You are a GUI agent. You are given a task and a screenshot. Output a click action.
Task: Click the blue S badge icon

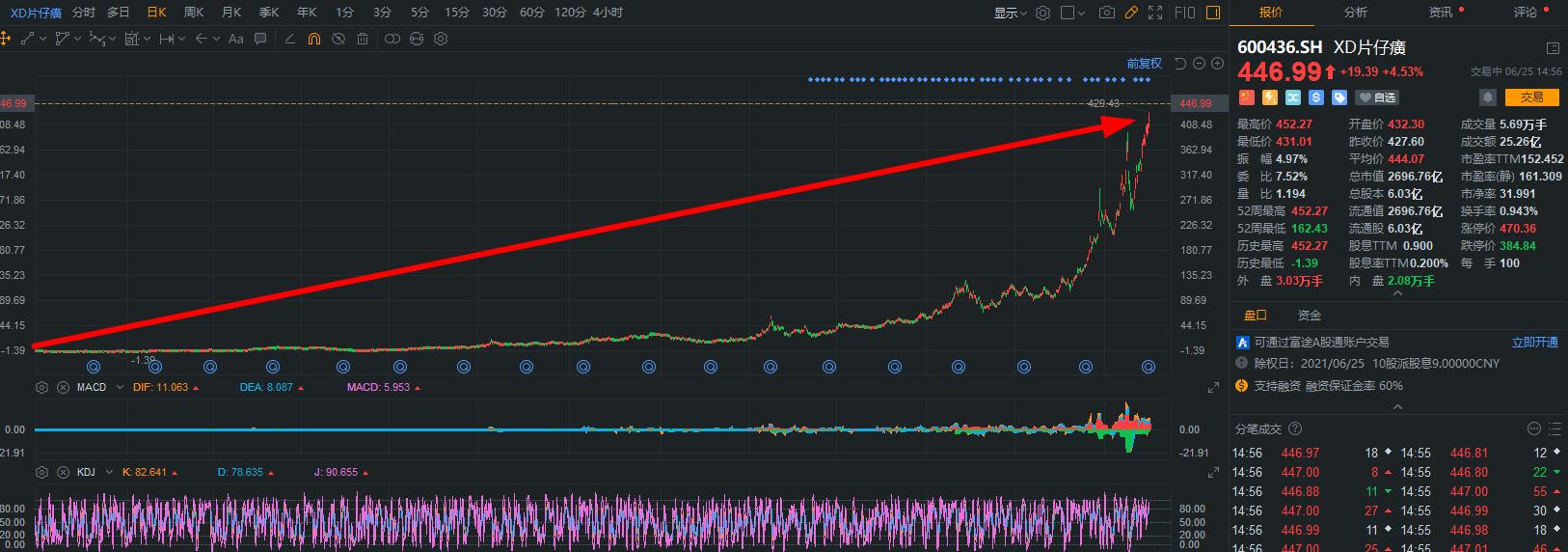pos(1316,97)
